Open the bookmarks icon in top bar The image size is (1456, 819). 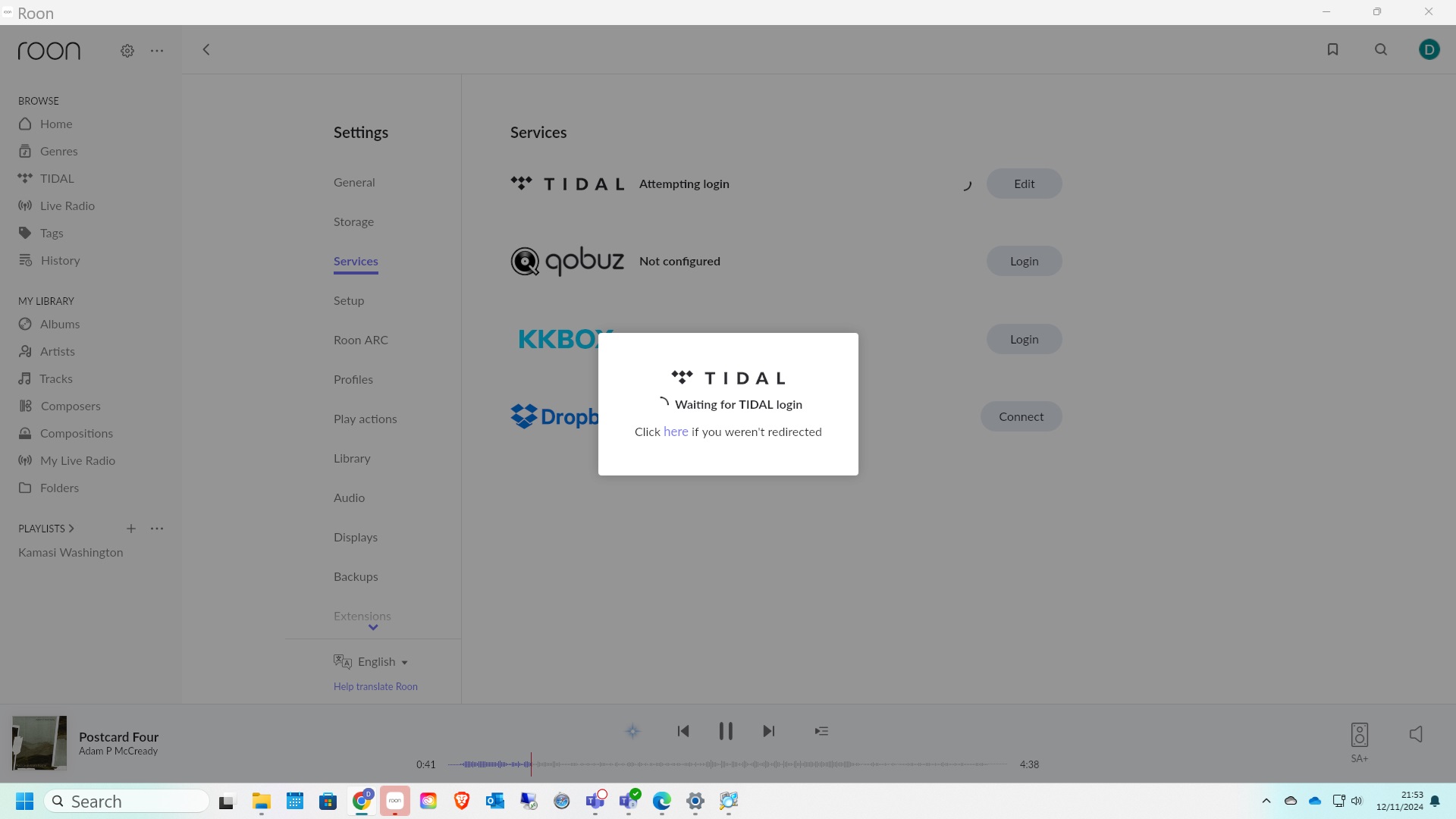coord(1332,49)
